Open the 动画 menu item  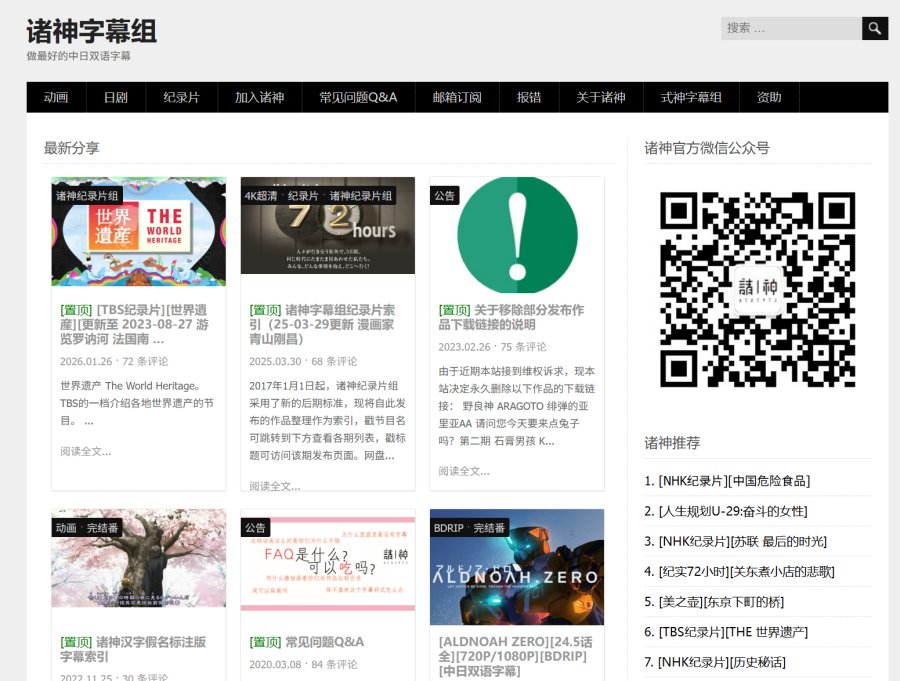56,97
